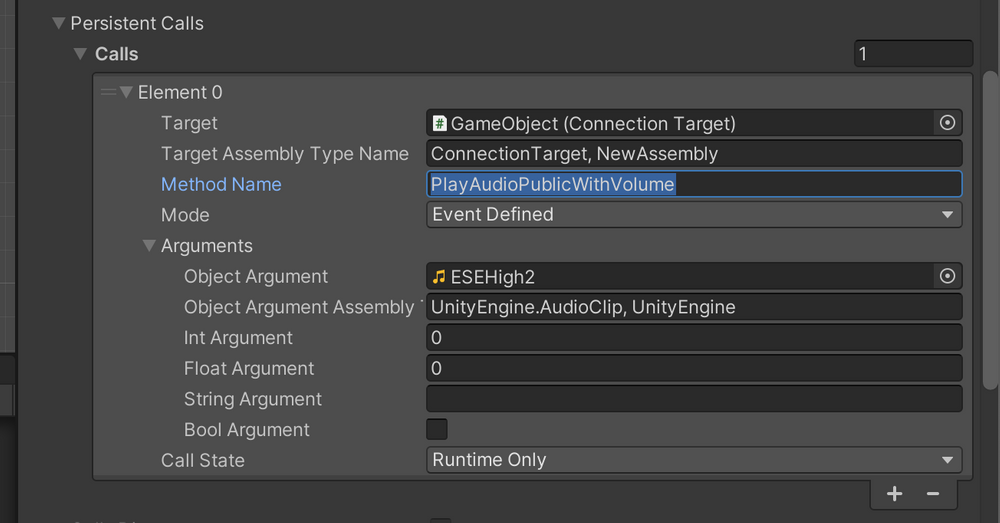
Task: Open the Call State dropdown
Action: tap(693, 460)
